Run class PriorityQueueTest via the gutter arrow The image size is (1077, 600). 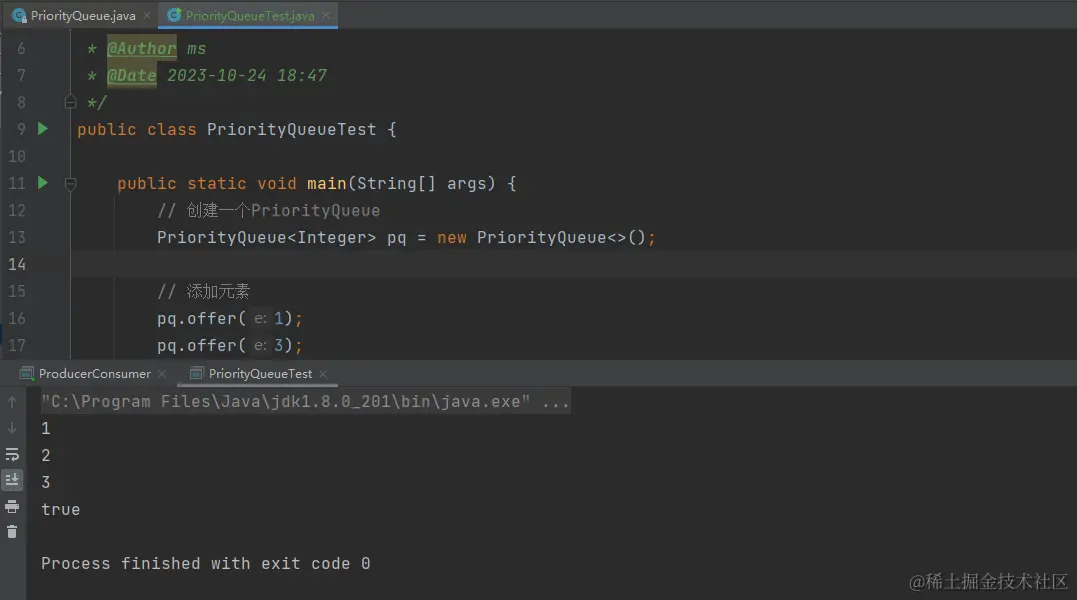(43, 129)
